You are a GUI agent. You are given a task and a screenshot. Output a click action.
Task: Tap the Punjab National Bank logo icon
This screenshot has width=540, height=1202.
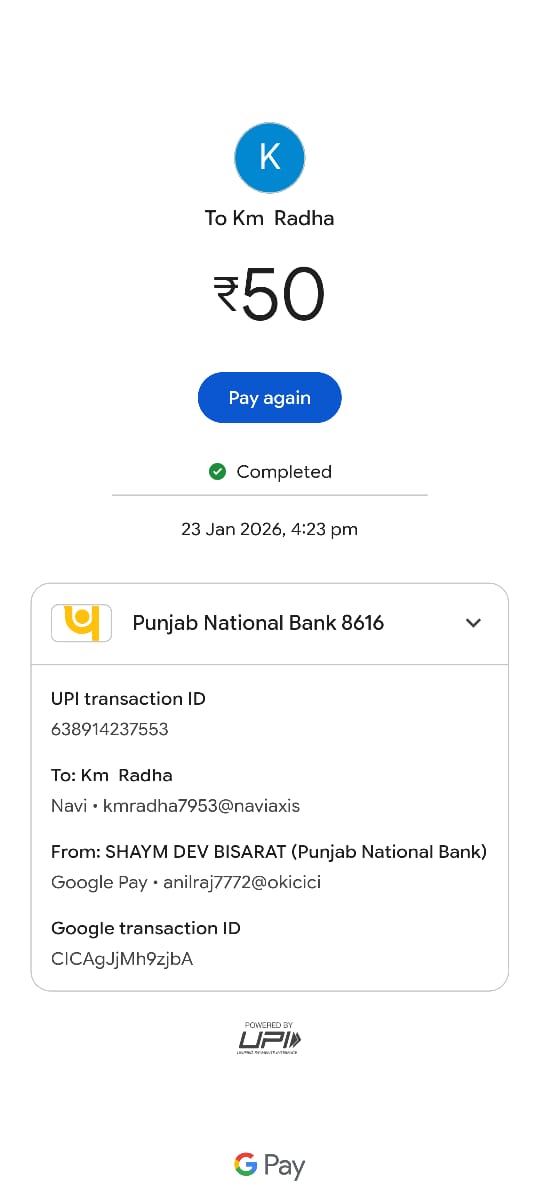click(x=81, y=622)
